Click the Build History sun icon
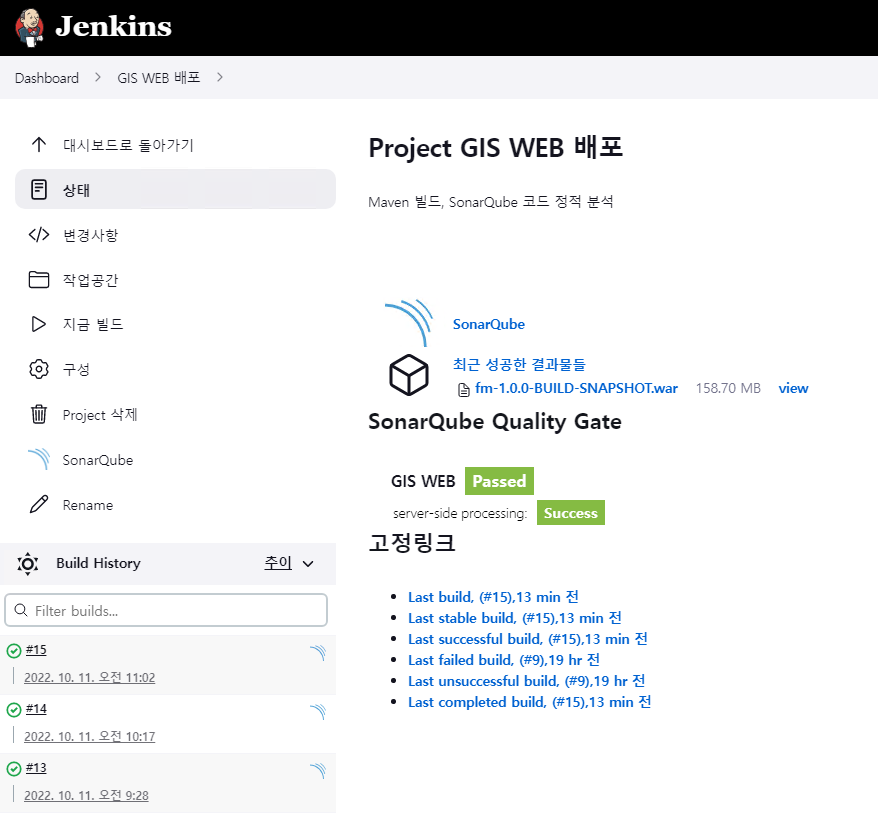 pyautogui.click(x=27, y=564)
